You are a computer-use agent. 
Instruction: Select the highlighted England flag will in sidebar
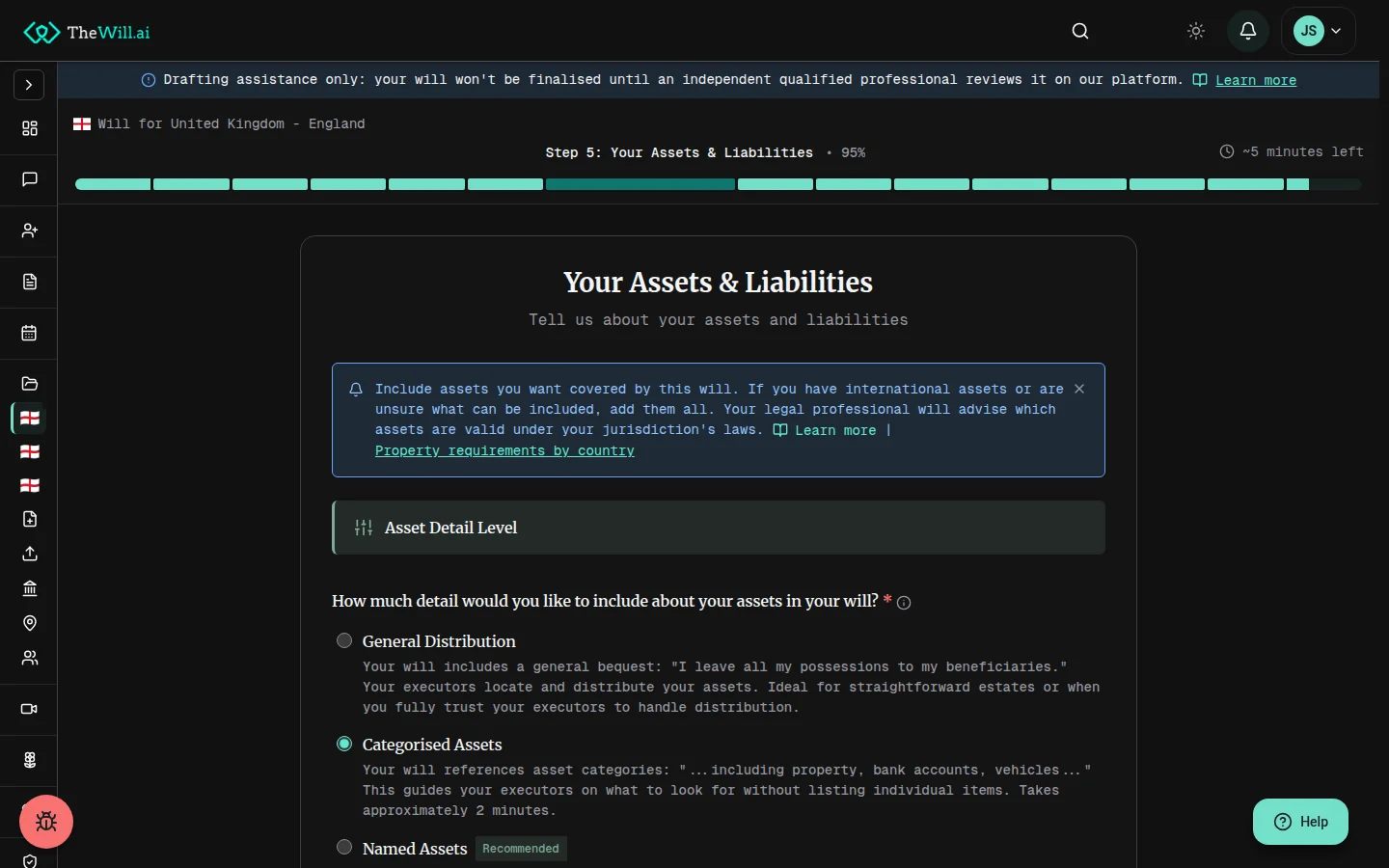29,418
